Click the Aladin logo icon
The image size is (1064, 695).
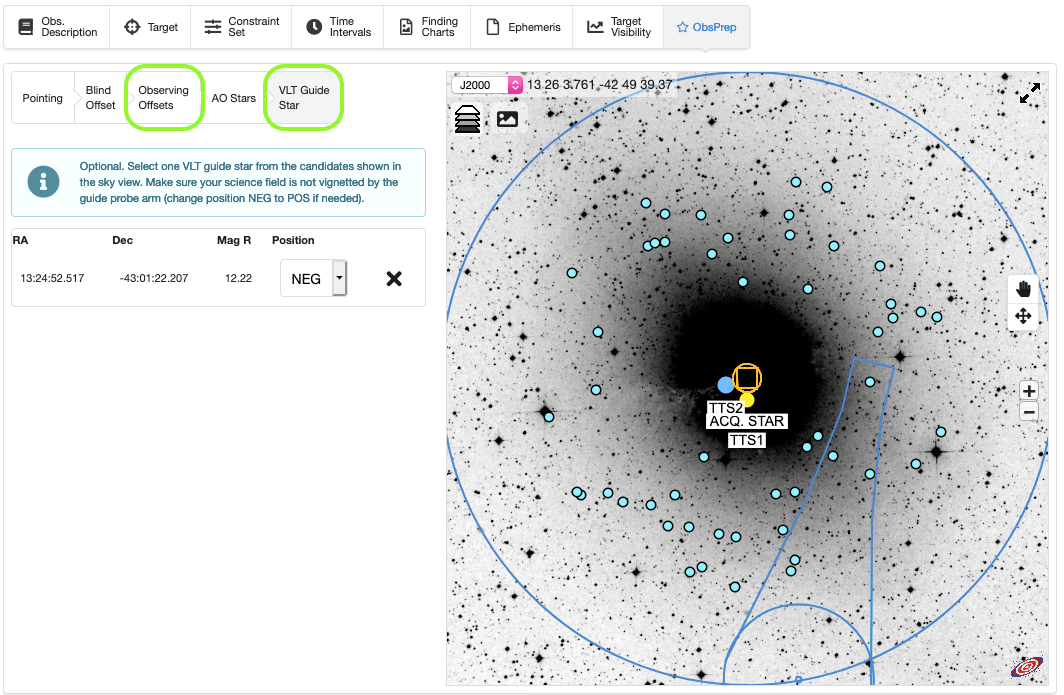pos(1026,667)
